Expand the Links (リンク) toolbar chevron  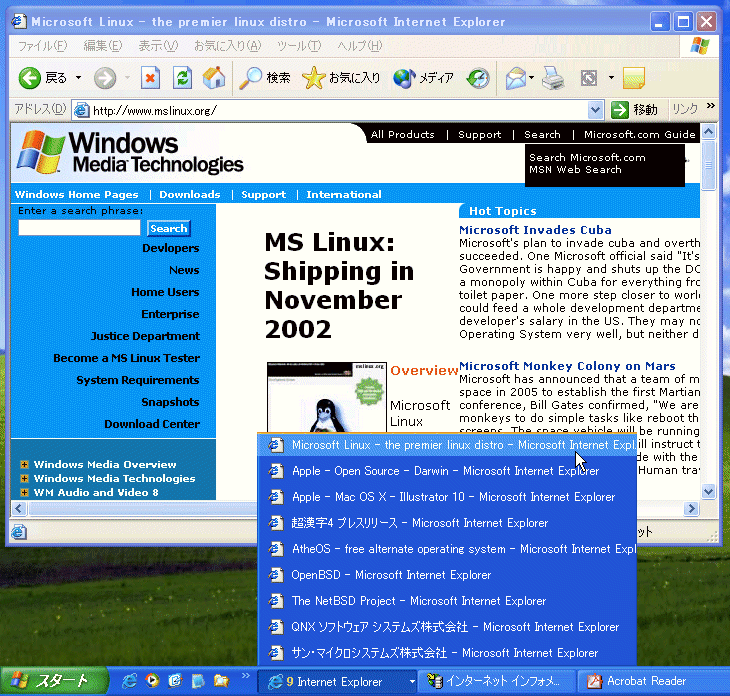[711, 106]
